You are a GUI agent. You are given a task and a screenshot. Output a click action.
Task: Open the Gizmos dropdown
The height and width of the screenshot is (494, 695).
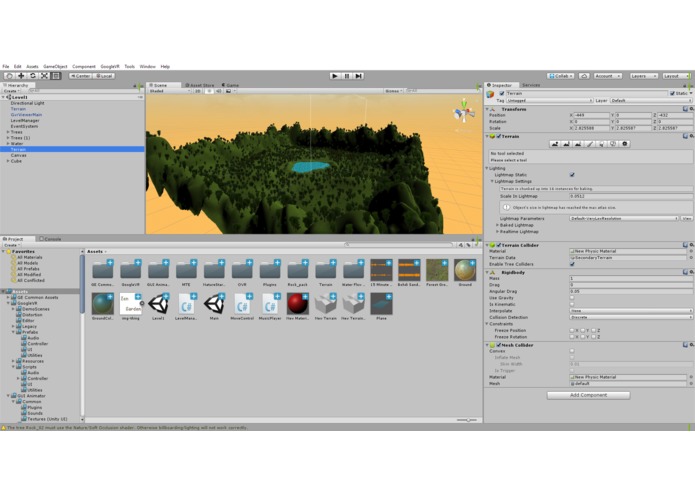click(394, 91)
